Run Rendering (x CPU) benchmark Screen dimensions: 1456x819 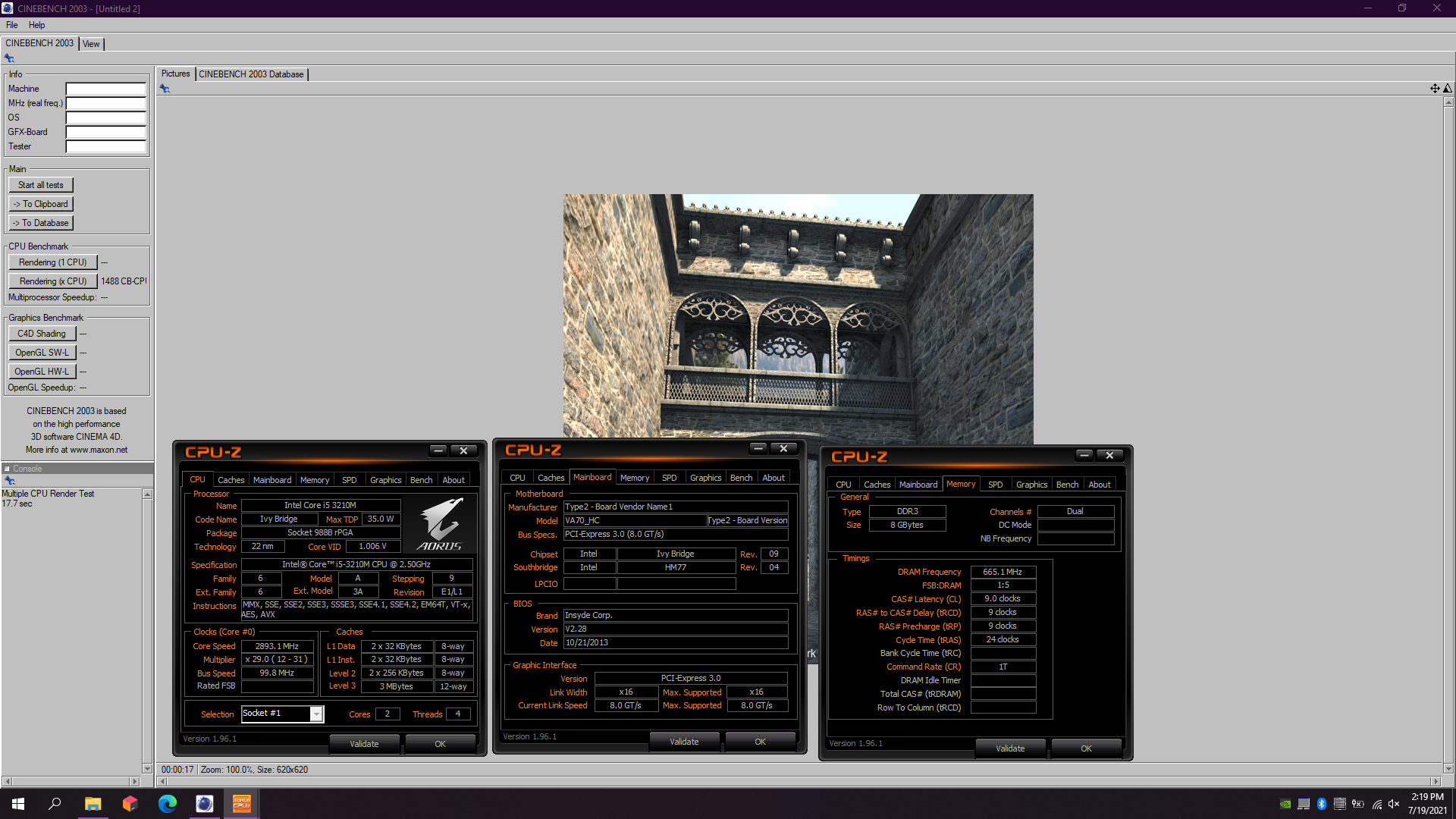tap(53, 281)
